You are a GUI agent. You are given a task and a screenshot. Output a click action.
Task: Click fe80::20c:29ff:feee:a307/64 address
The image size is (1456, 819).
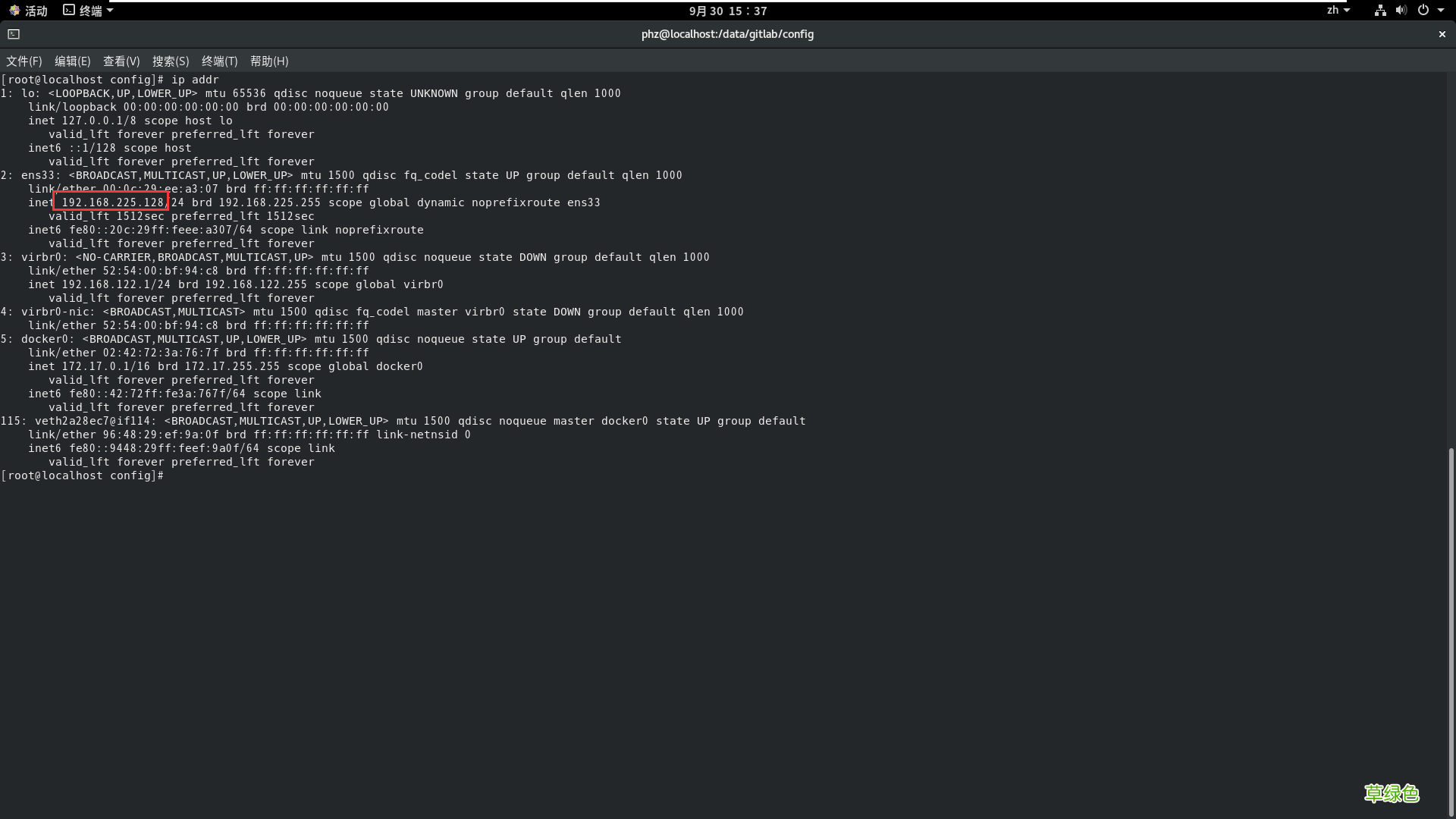162,230
